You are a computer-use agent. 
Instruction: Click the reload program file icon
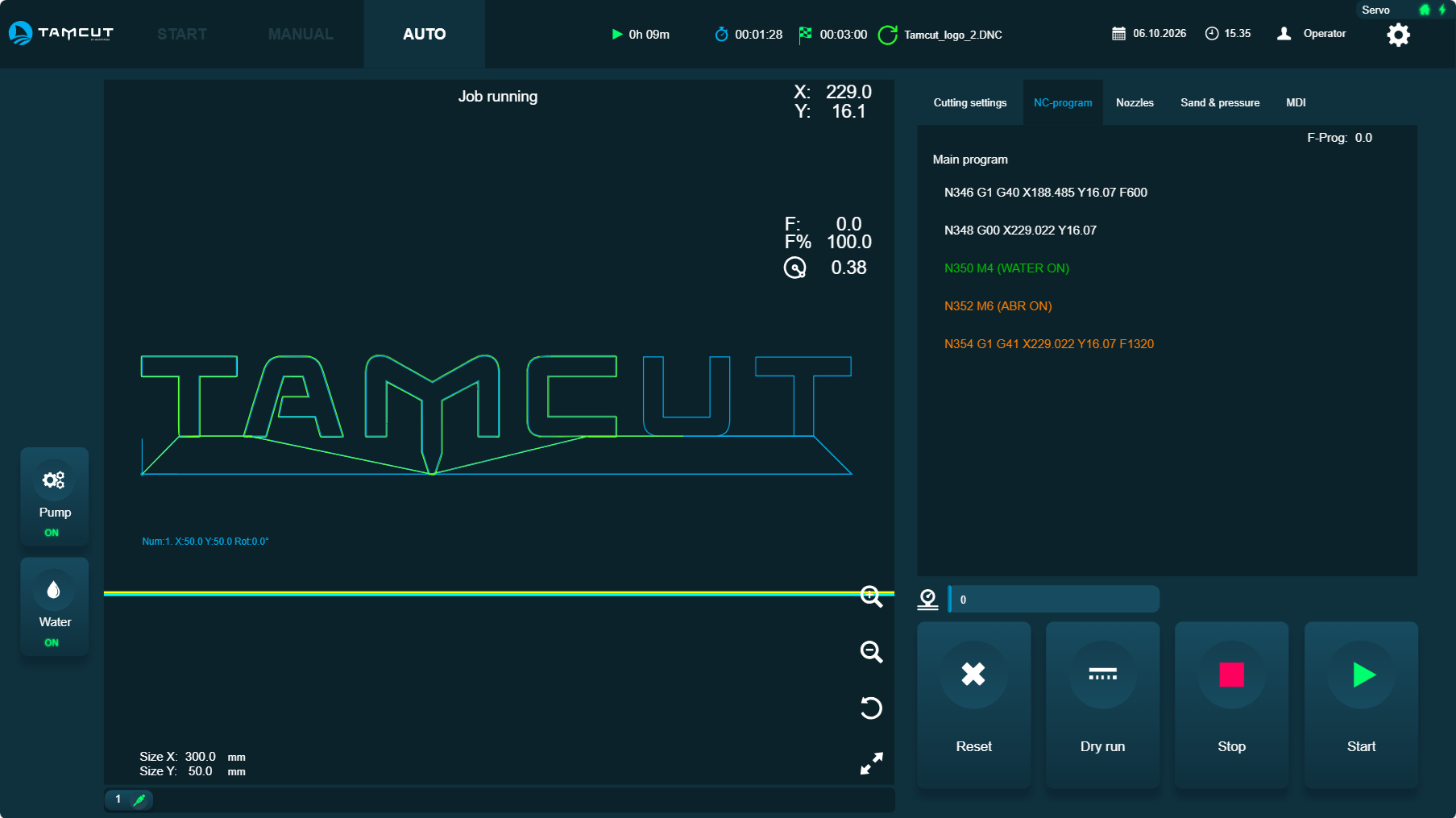pos(887,35)
